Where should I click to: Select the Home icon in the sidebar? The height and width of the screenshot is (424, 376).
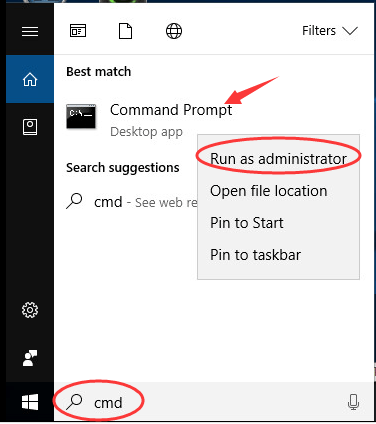pyautogui.click(x=30, y=79)
